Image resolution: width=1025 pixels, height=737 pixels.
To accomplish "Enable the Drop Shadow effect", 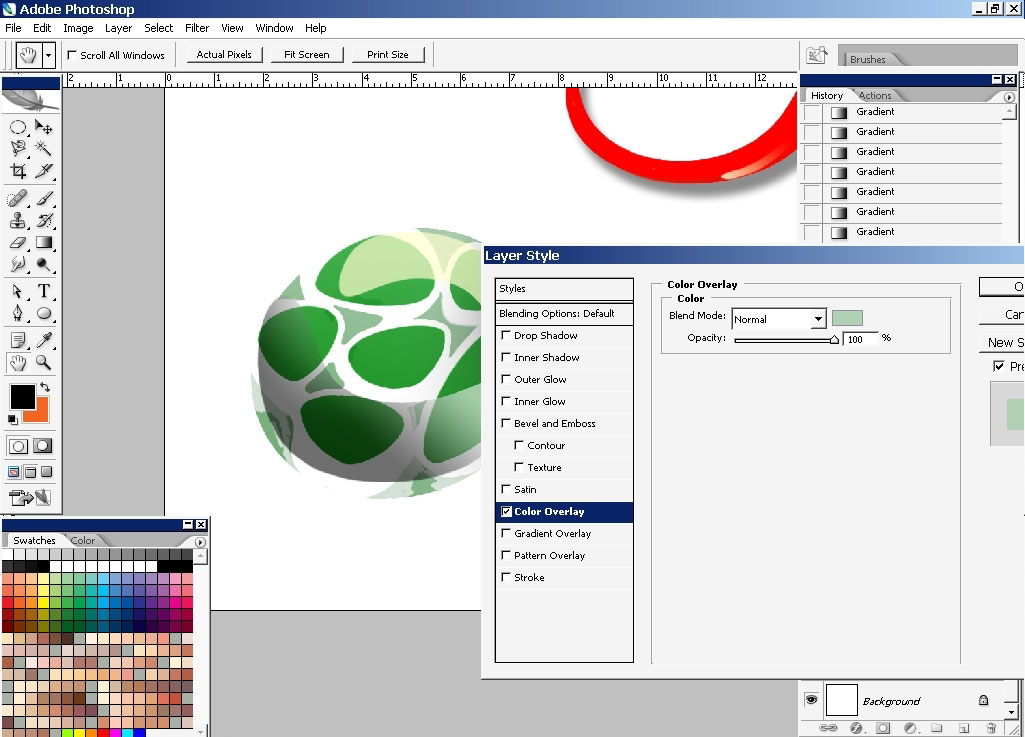I will 507,335.
